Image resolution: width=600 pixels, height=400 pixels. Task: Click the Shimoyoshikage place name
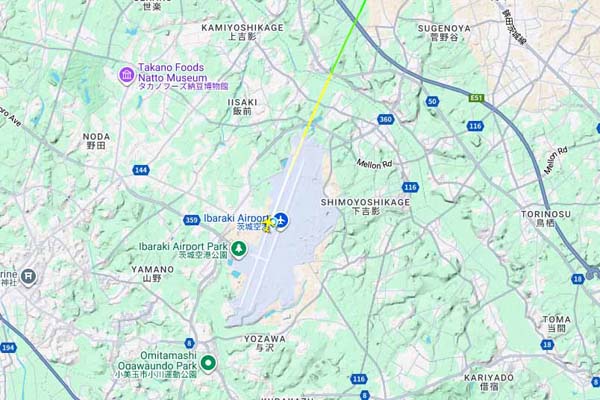[x=365, y=202]
